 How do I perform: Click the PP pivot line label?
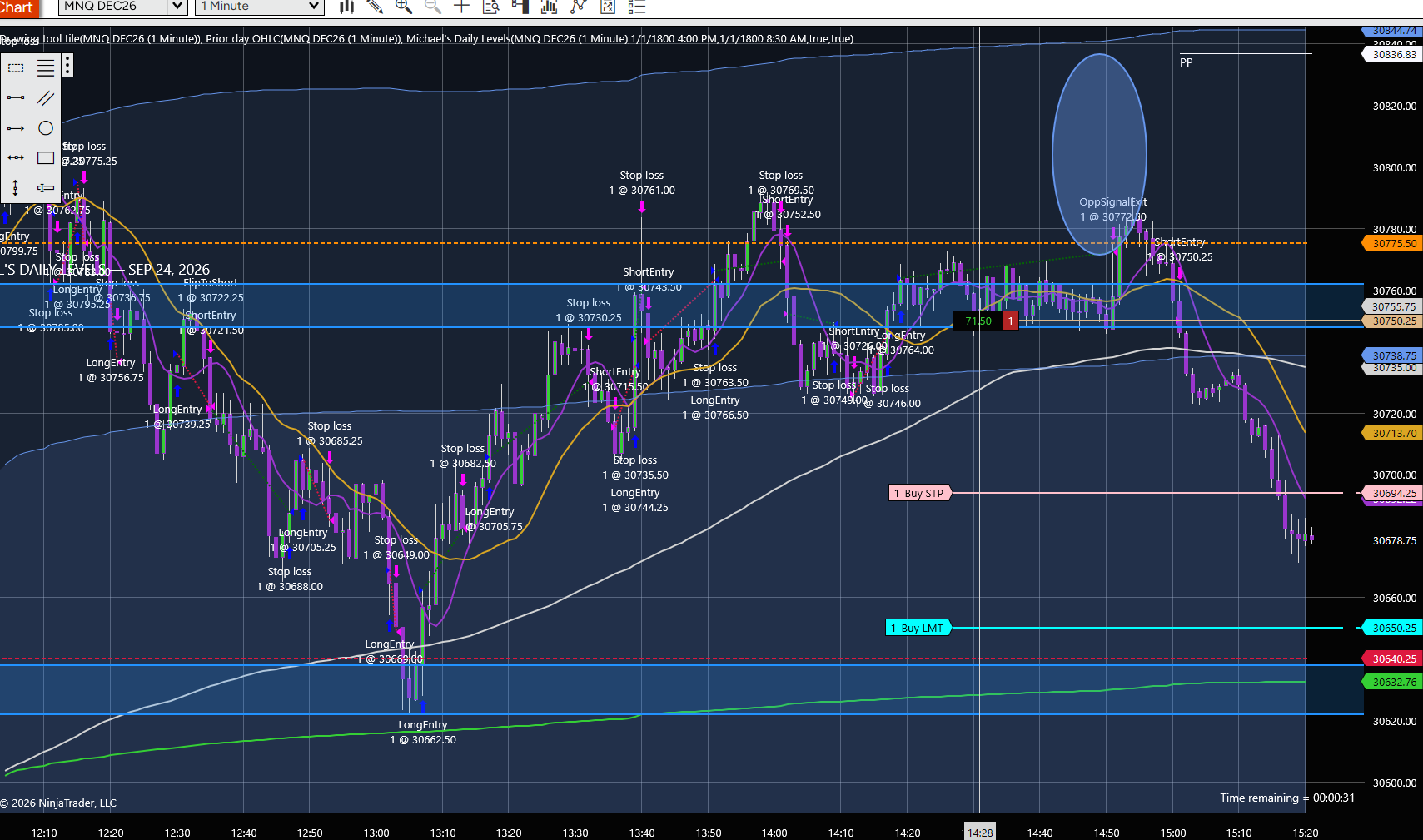click(x=1187, y=62)
